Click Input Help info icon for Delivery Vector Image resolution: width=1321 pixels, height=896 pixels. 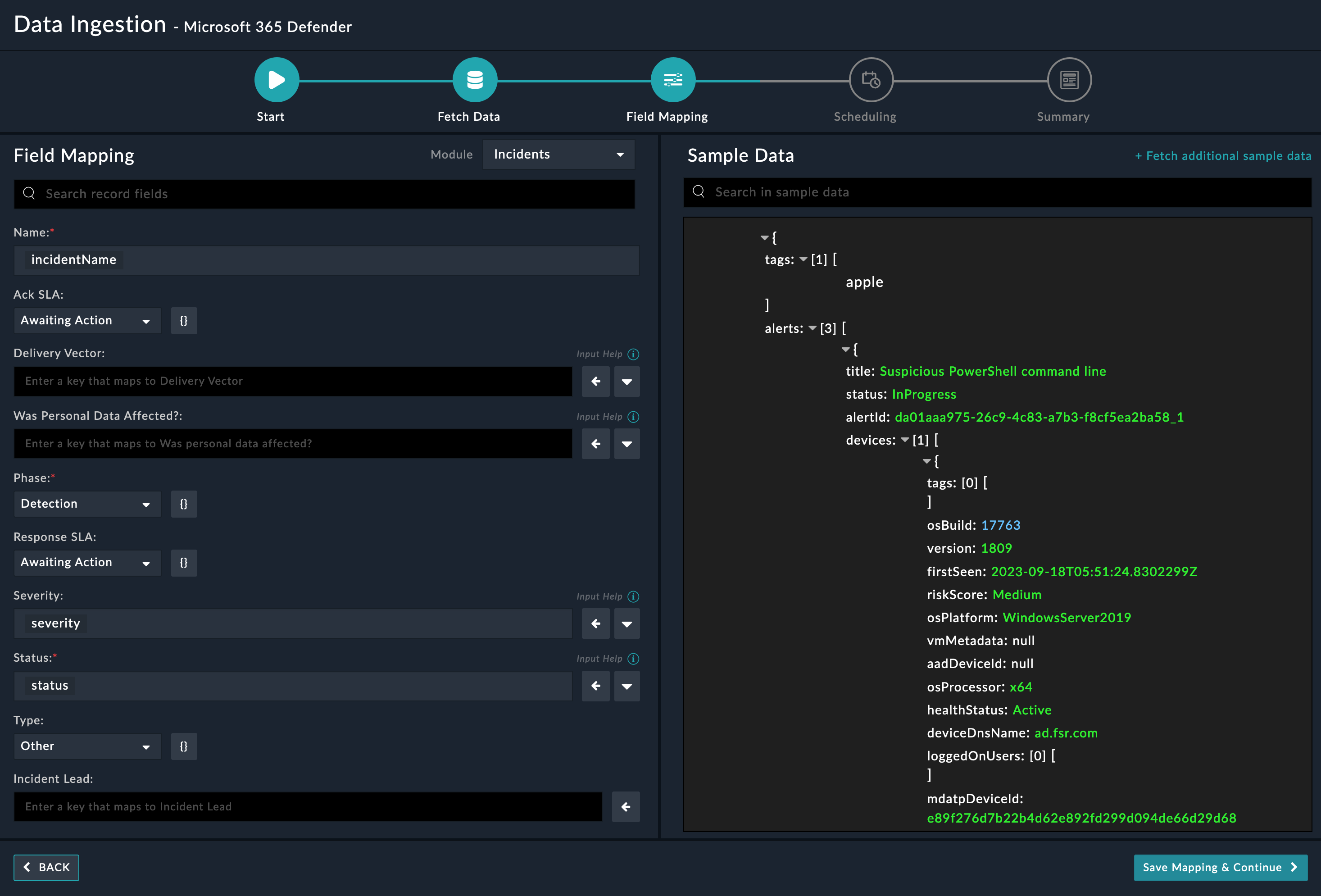(x=633, y=354)
